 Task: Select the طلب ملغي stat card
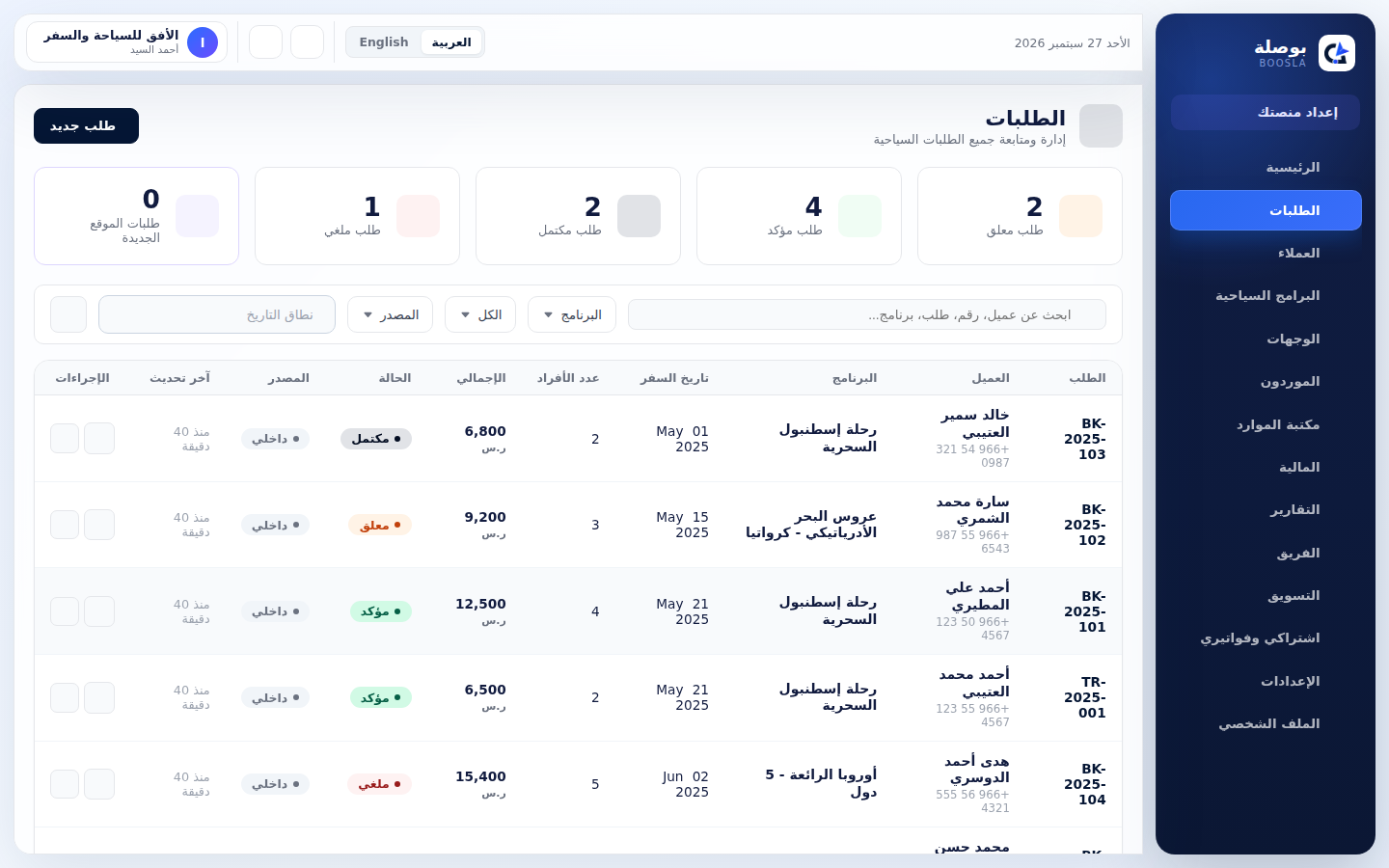(x=357, y=216)
